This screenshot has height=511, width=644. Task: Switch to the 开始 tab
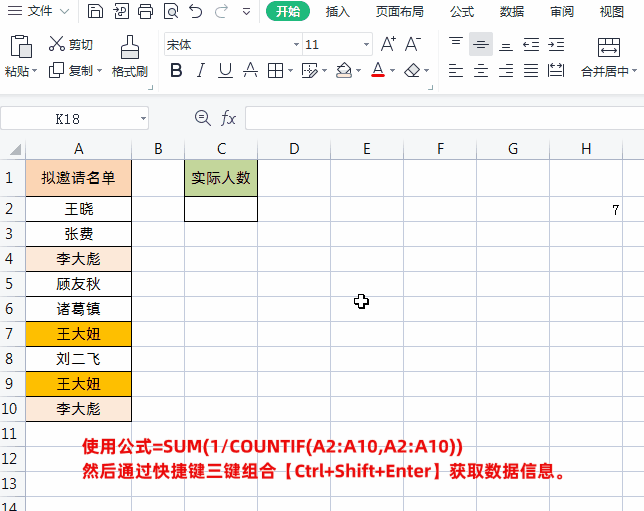288,12
